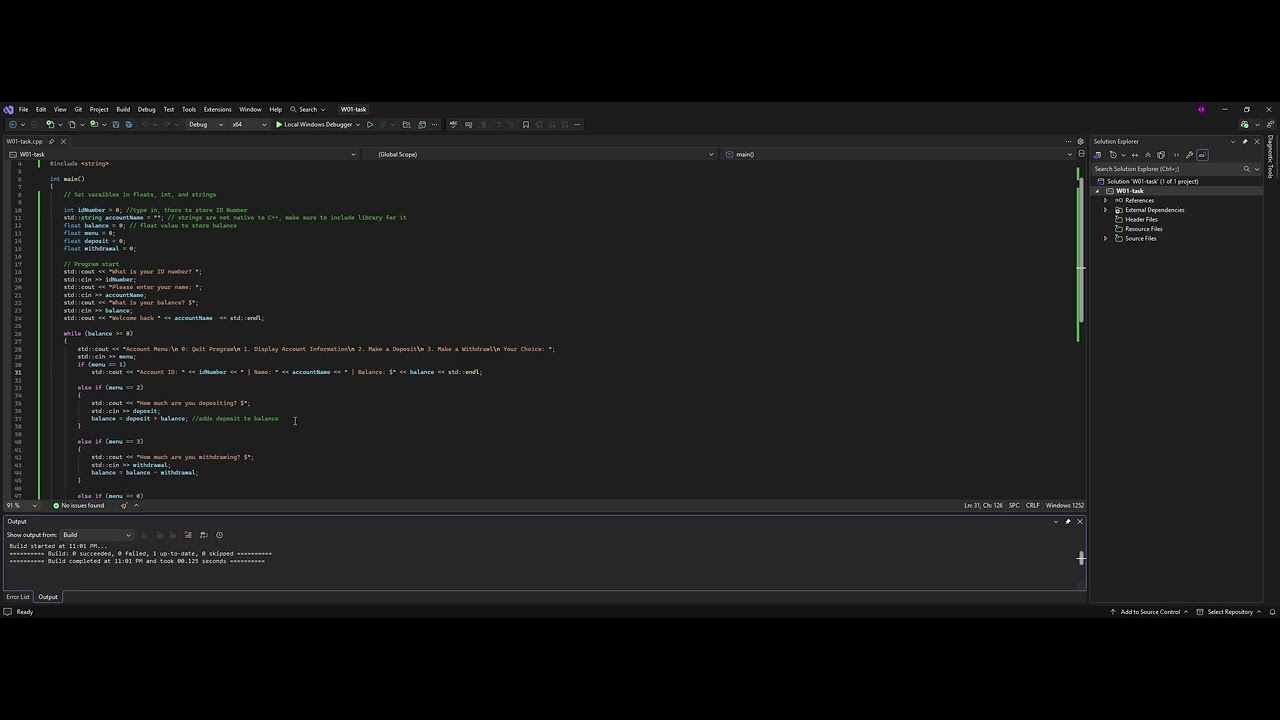1280x720 pixels.
Task: Toggle a bookmark via the toolbar bookmark icon
Action: pos(526,124)
